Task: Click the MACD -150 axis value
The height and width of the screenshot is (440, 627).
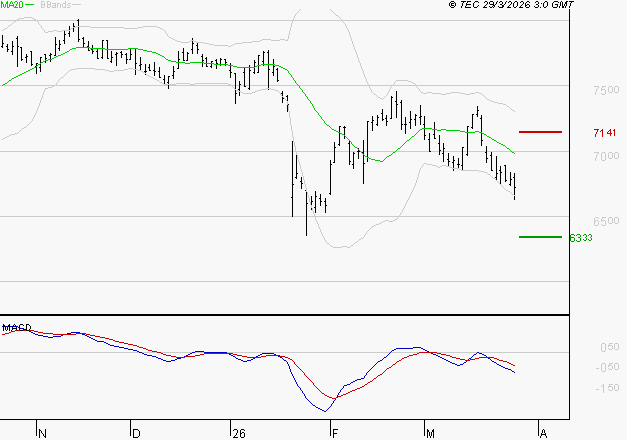Action: click(607, 387)
